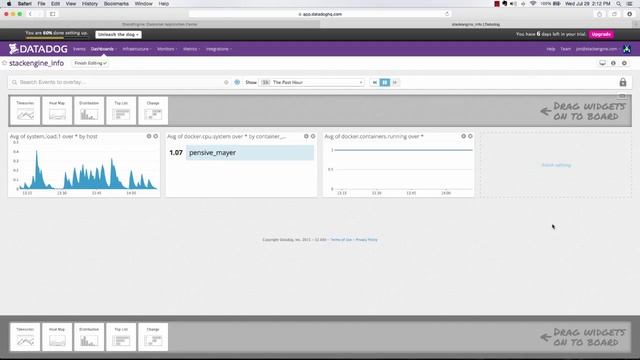Open the Metrics menu
640x360 pixels.
[191, 49]
